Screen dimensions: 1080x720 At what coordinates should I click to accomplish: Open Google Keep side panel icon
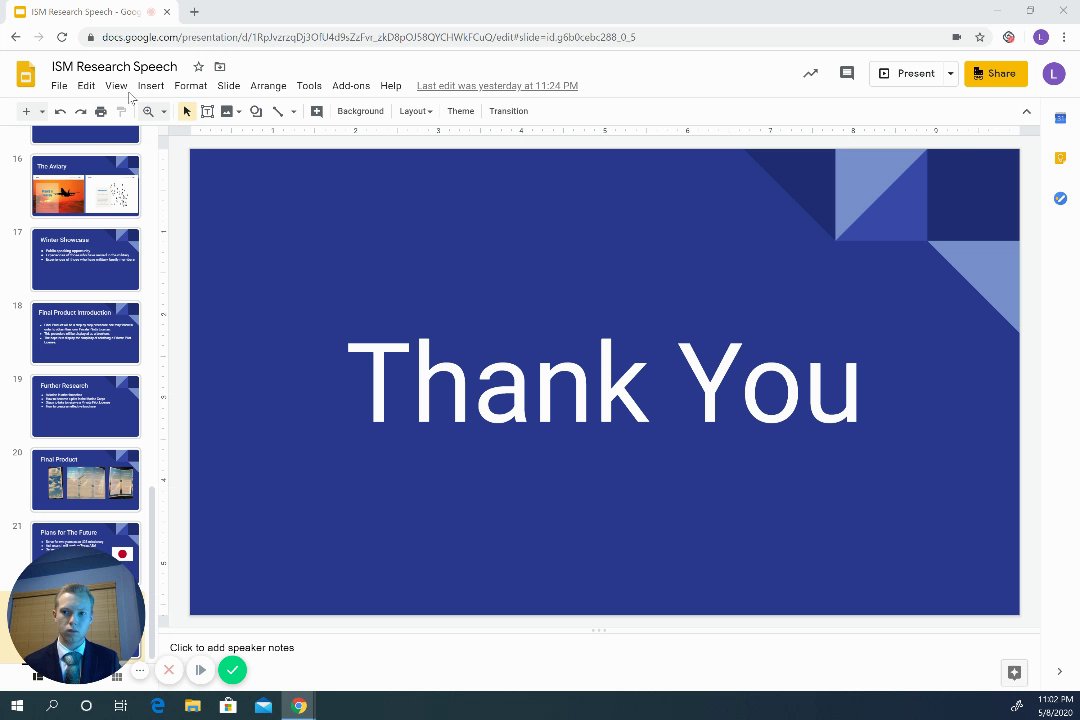pos(1060,158)
